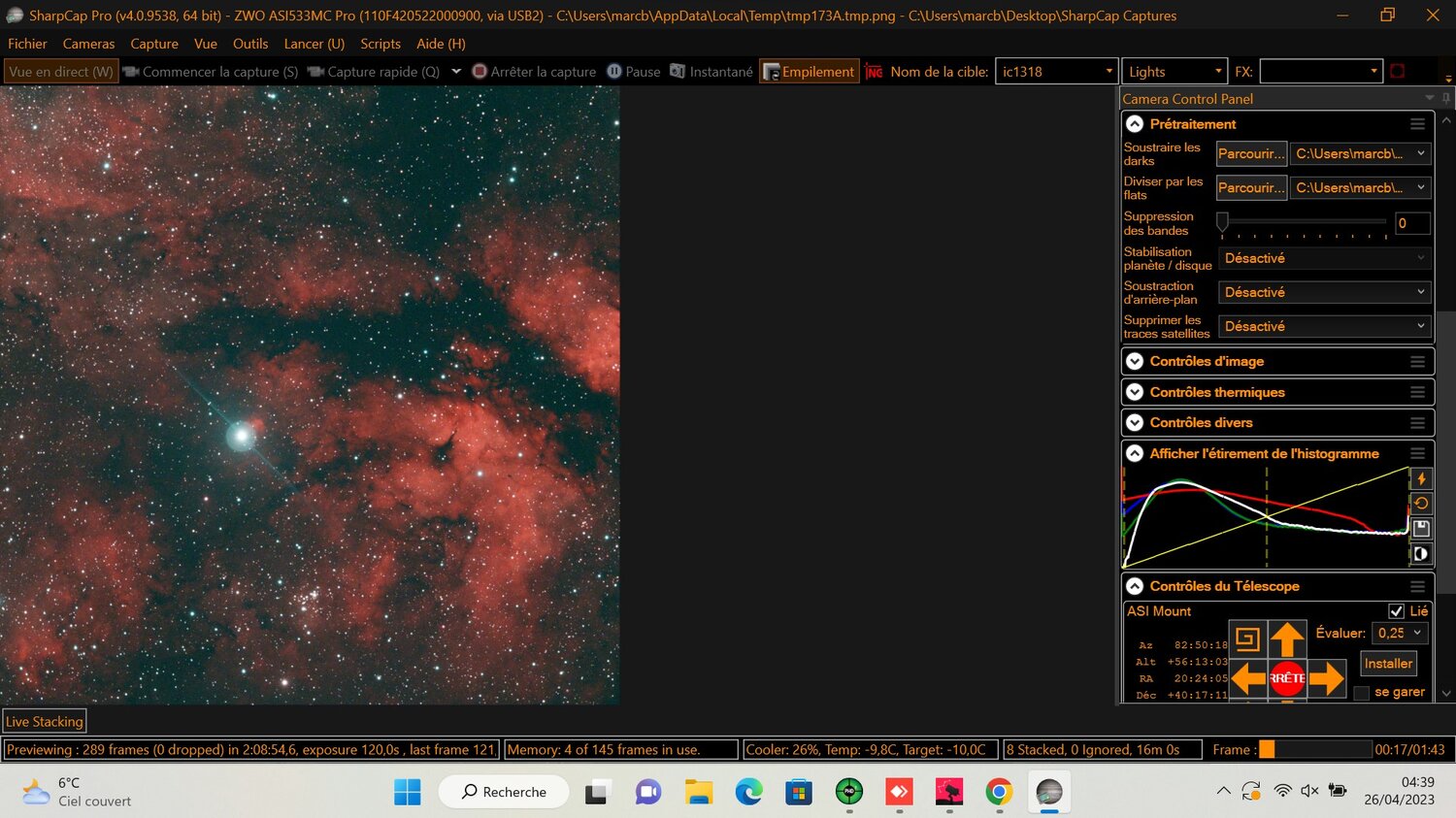Pin the Camera Control Panel
Viewport: 1456px width, 818px height.
click(1445, 98)
